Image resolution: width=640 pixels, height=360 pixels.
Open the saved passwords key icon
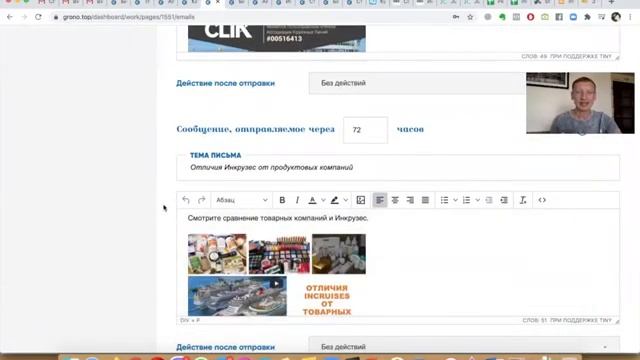[456, 17]
